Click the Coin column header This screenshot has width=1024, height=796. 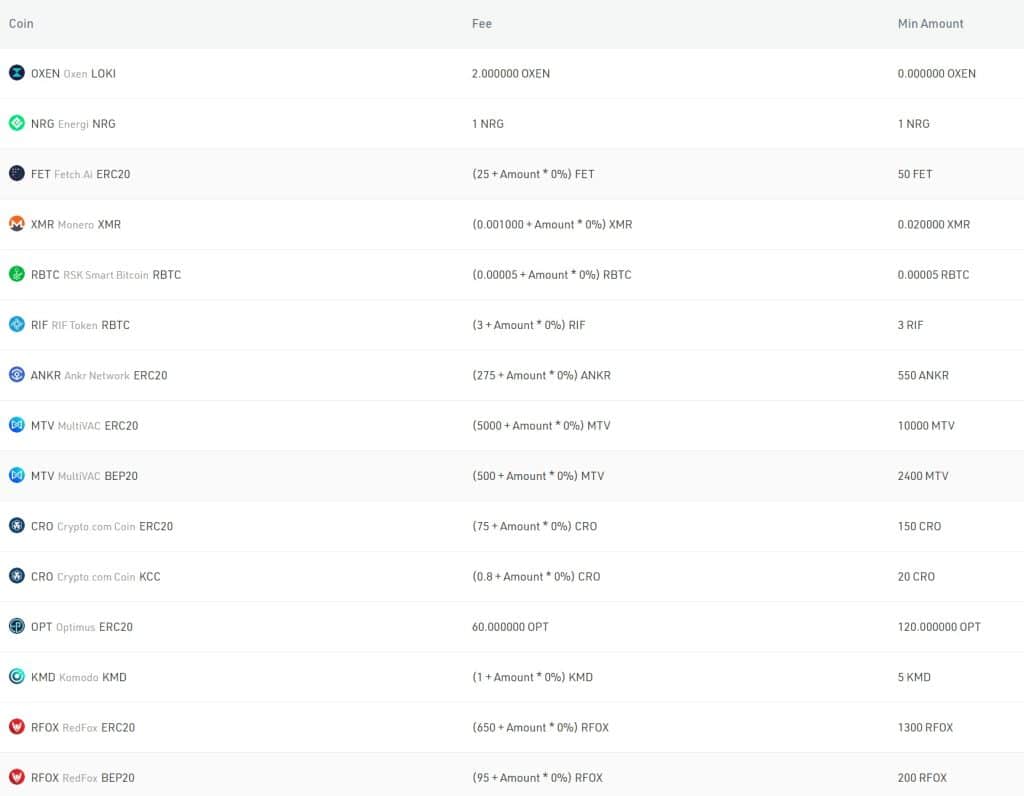21,23
